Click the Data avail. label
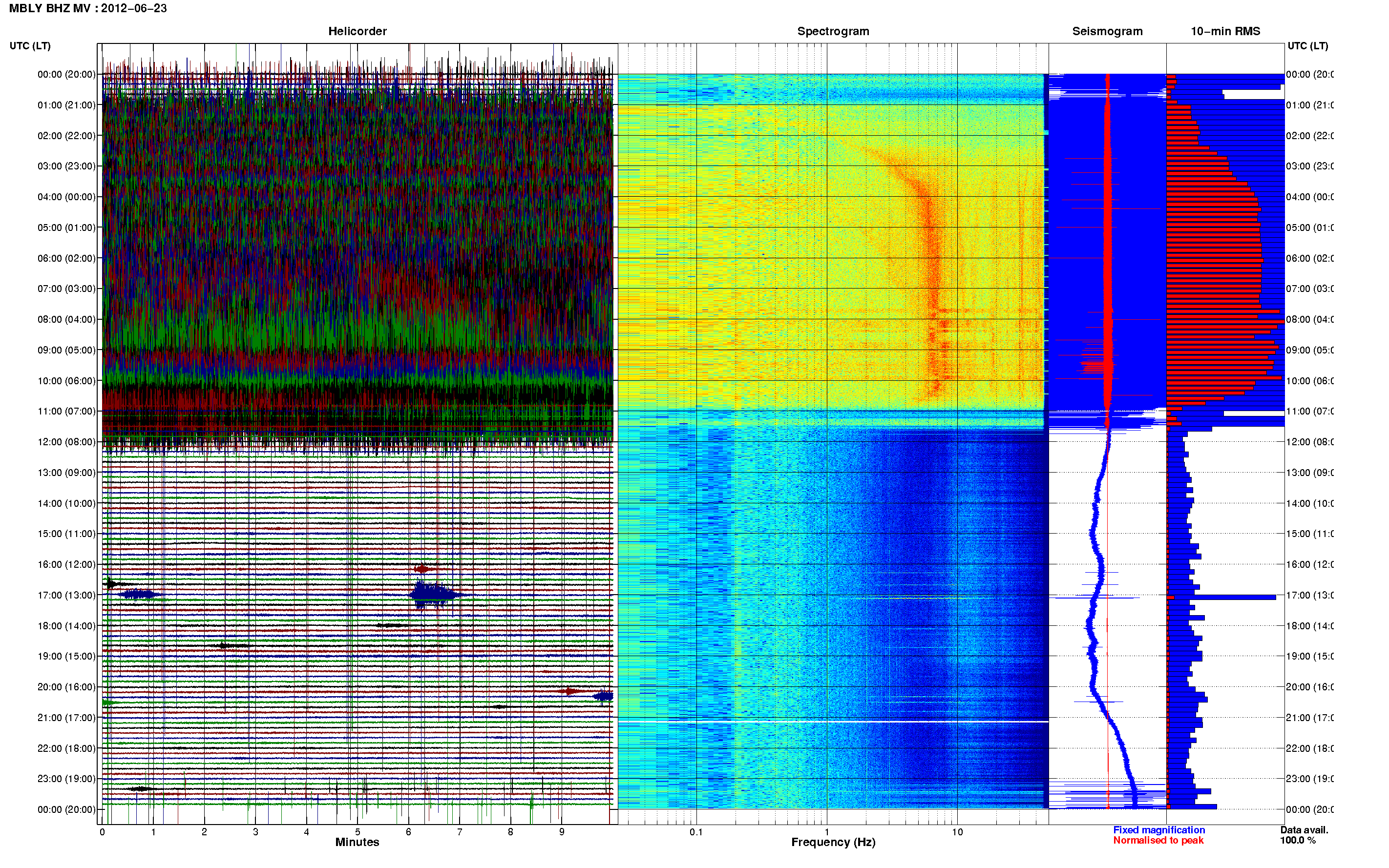Screen dimensions: 1389x868 1304,830
